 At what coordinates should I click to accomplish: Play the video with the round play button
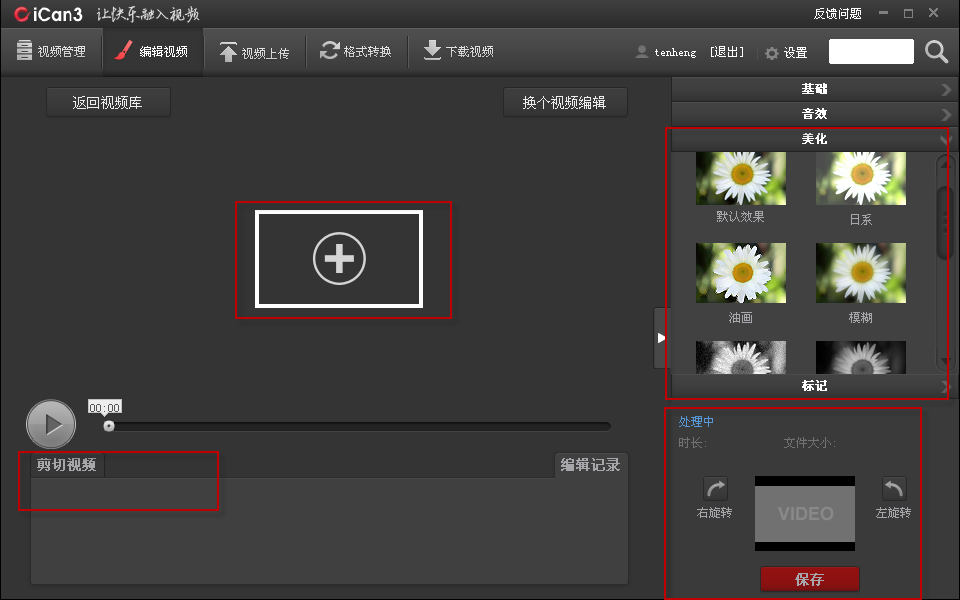51,424
